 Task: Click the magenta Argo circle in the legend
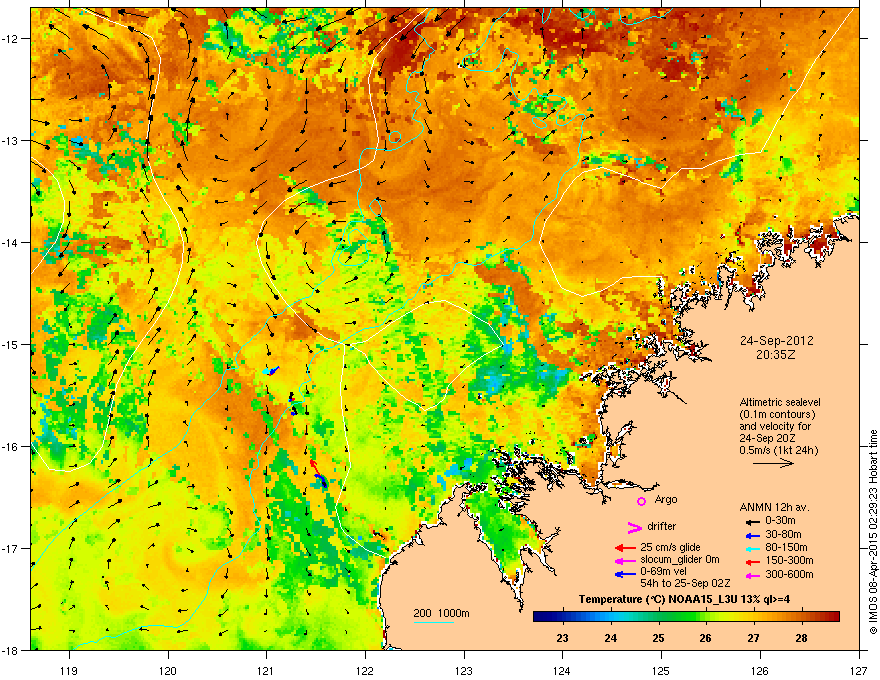pyautogui.click(x=641, y=502)
